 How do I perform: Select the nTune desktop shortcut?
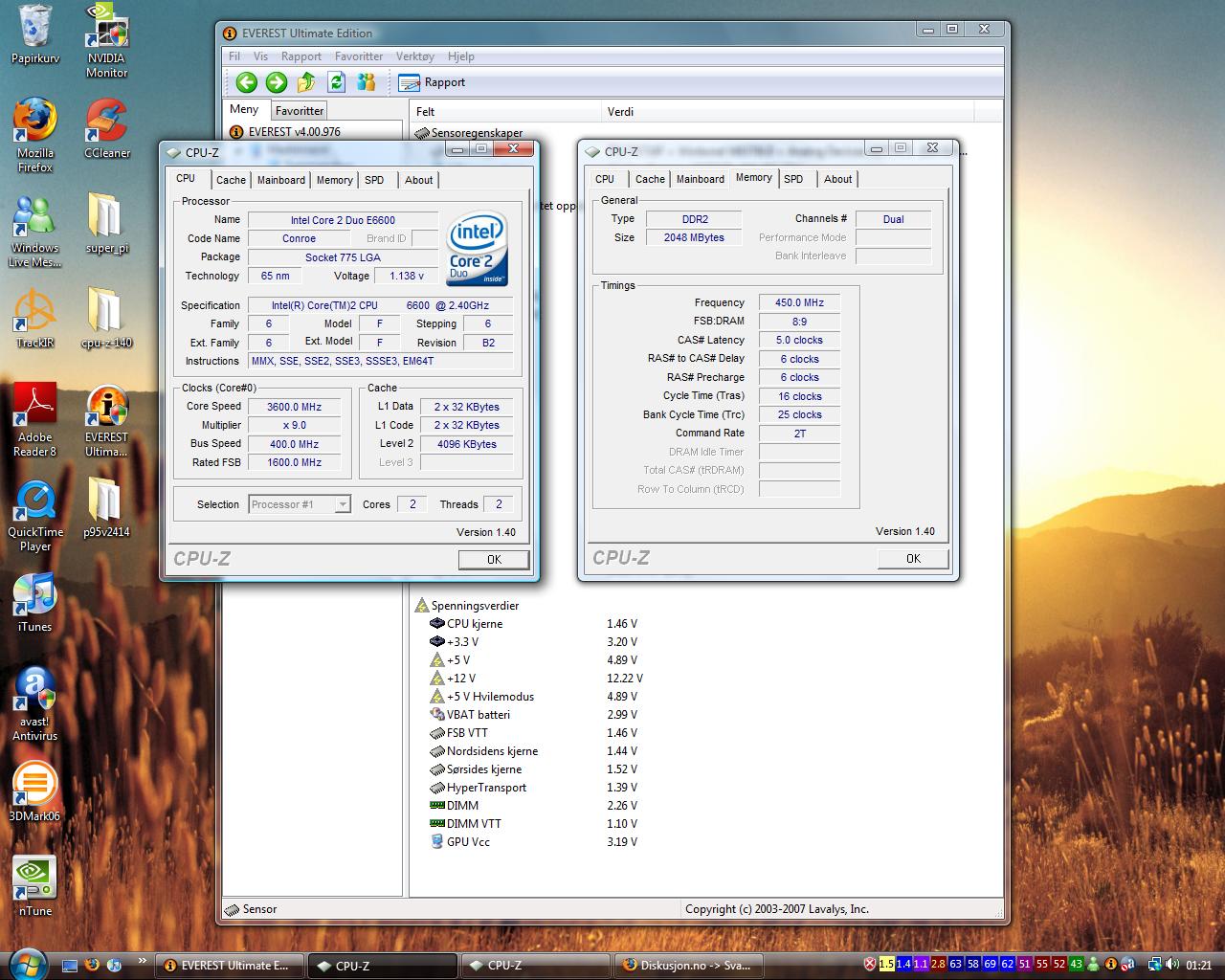click(35, 887)
